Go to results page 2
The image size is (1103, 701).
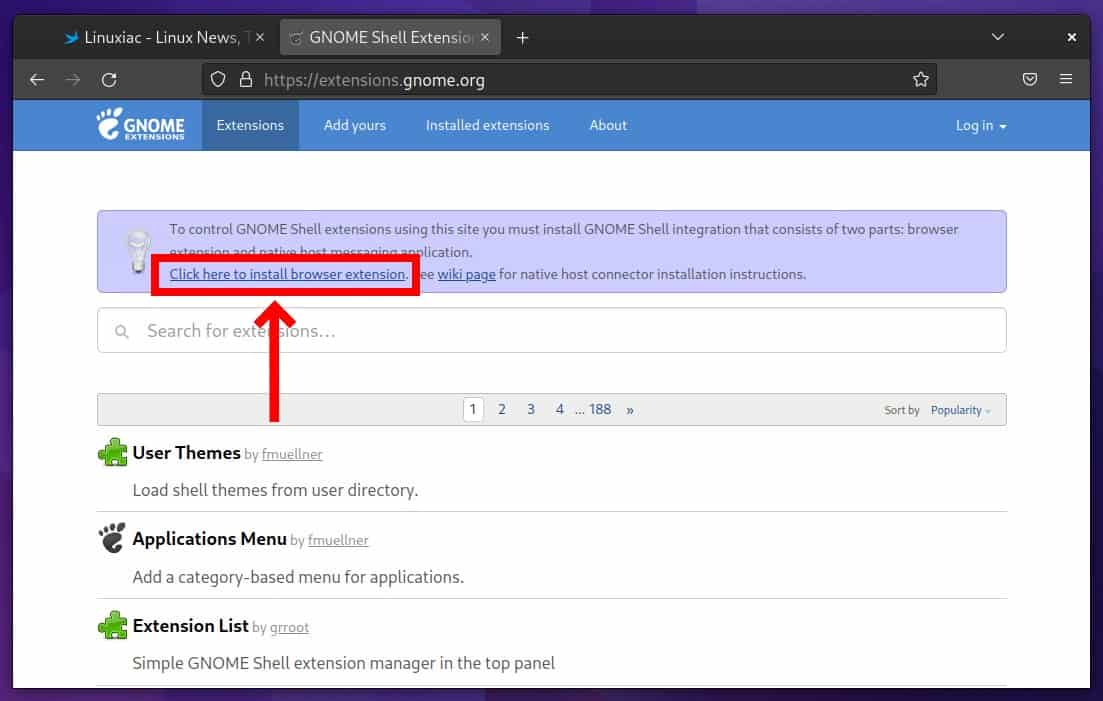point(502,408)
